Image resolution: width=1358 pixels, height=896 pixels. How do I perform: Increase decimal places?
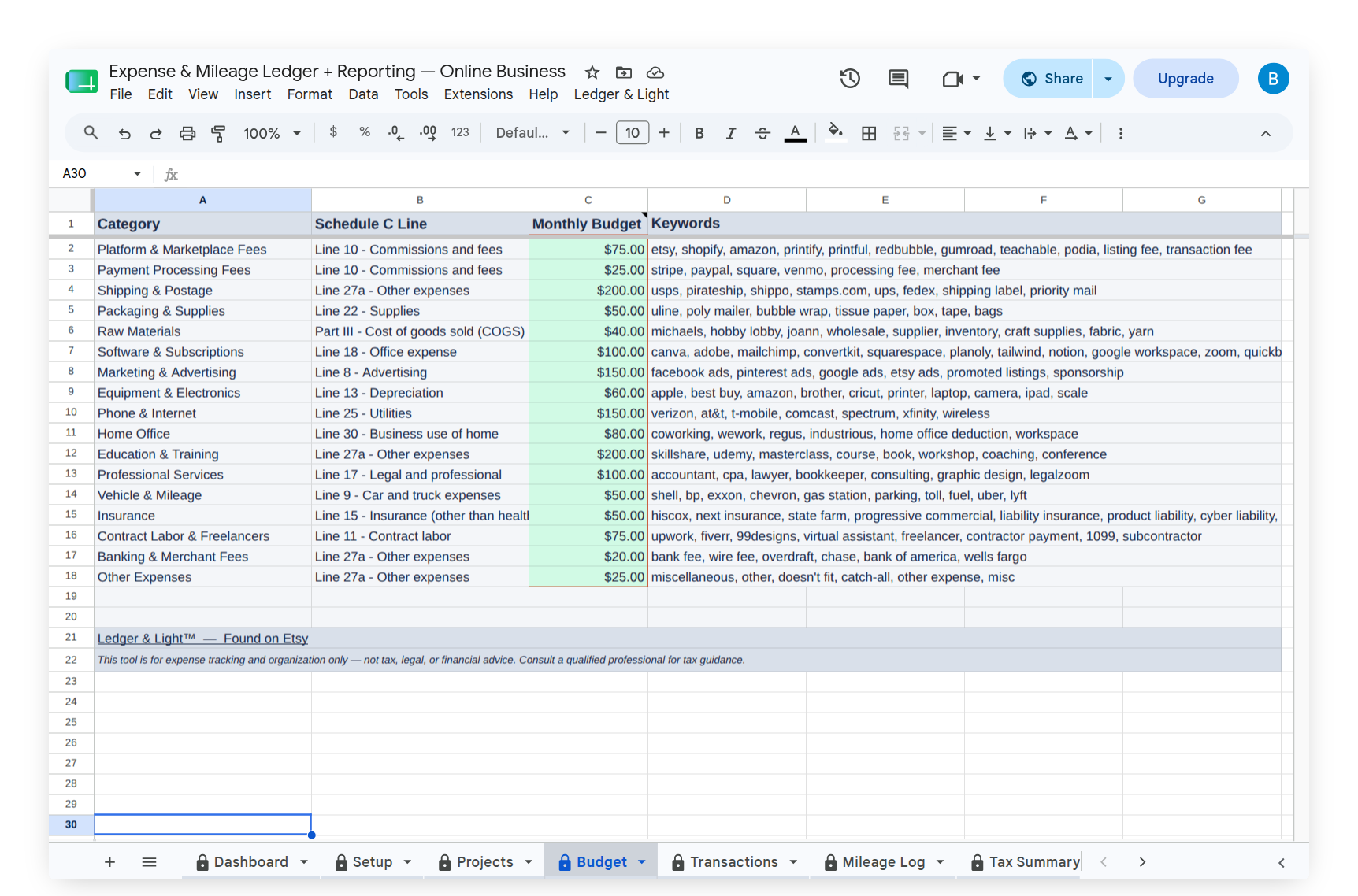[x=428, y=133]
